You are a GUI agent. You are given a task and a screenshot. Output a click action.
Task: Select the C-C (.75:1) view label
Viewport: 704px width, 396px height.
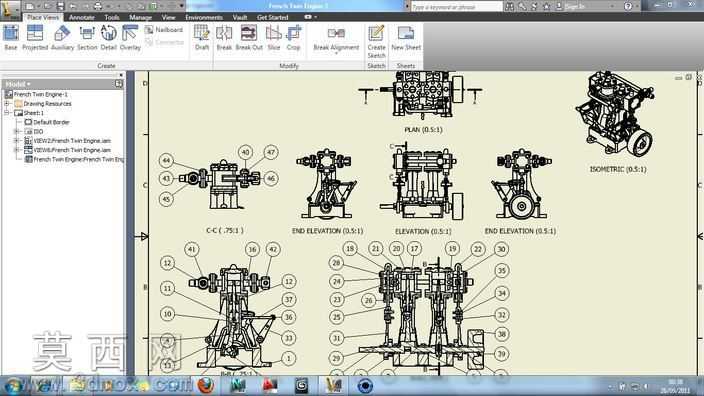(224, 230)
